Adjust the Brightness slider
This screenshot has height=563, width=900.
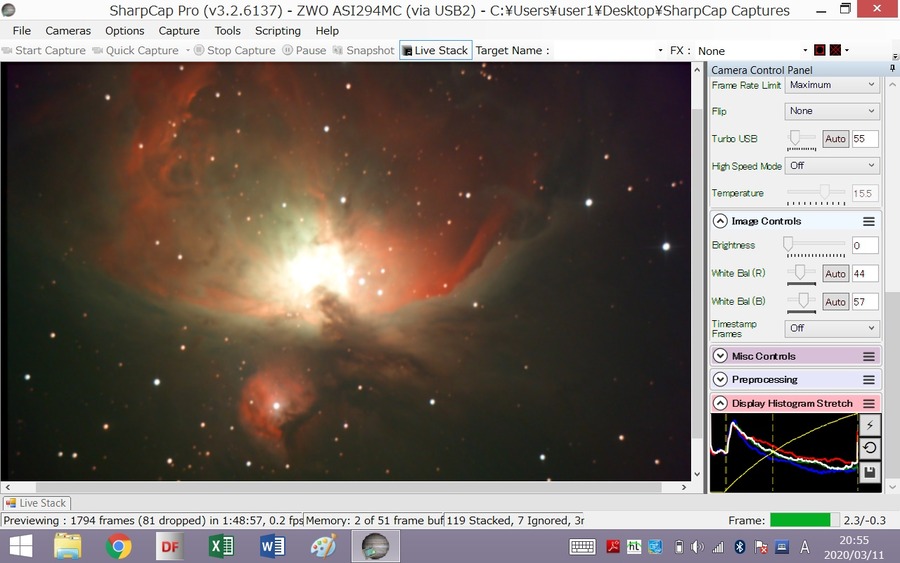point(789,244)
